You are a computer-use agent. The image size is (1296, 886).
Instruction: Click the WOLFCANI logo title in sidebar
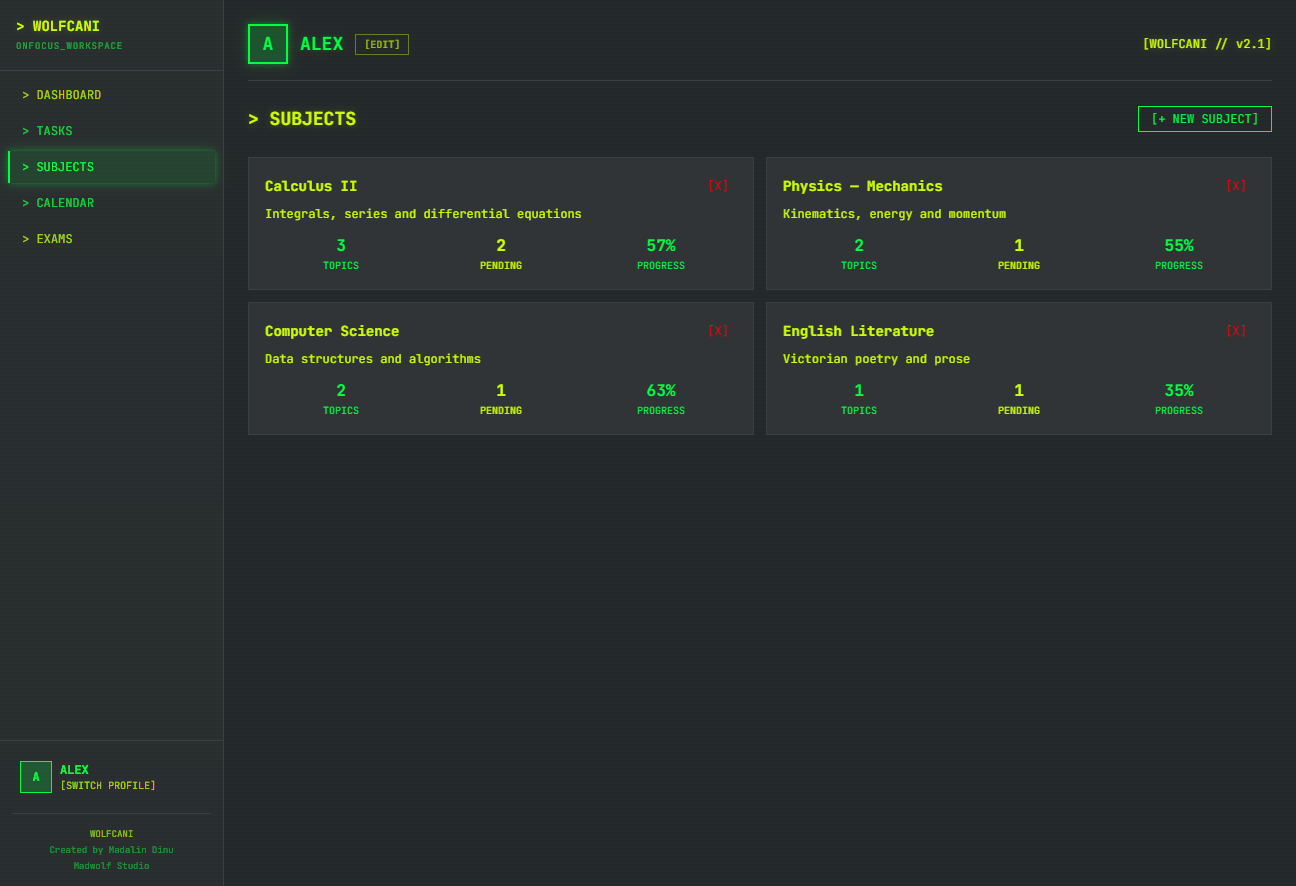coord(58,27)
